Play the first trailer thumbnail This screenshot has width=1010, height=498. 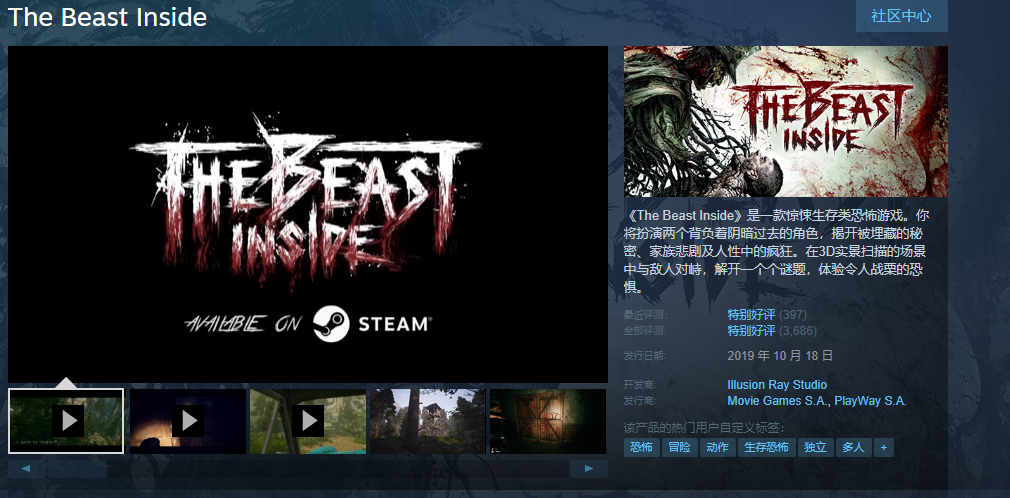(x=66, y=421)
